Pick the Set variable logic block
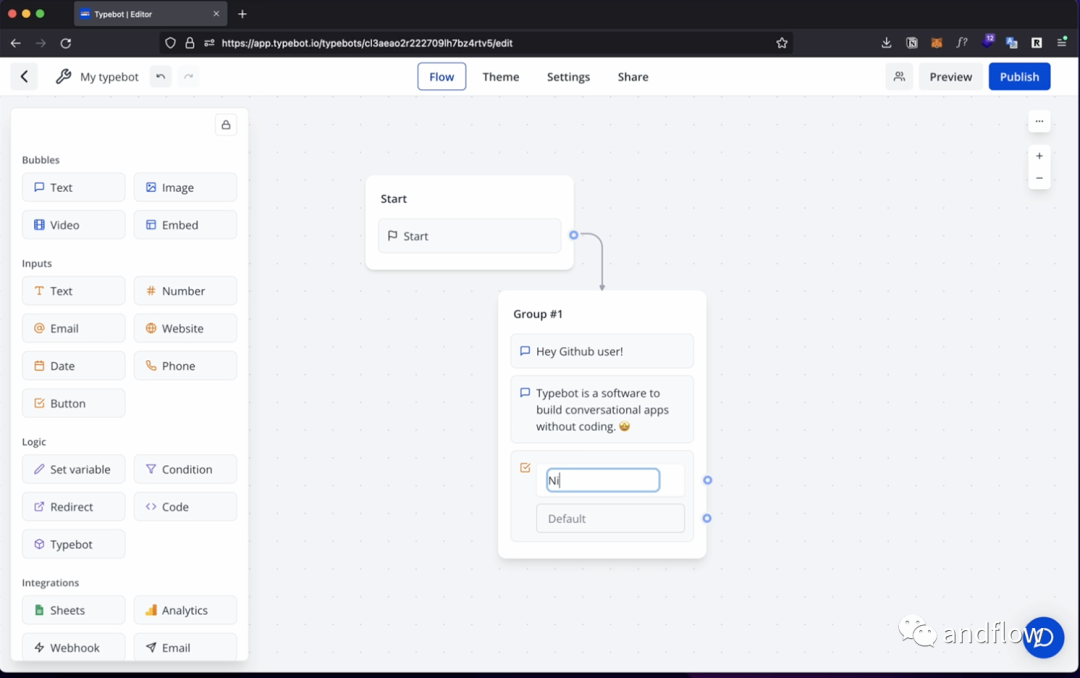The width and height of the screenshot is (1080, 678). point(74,469)
